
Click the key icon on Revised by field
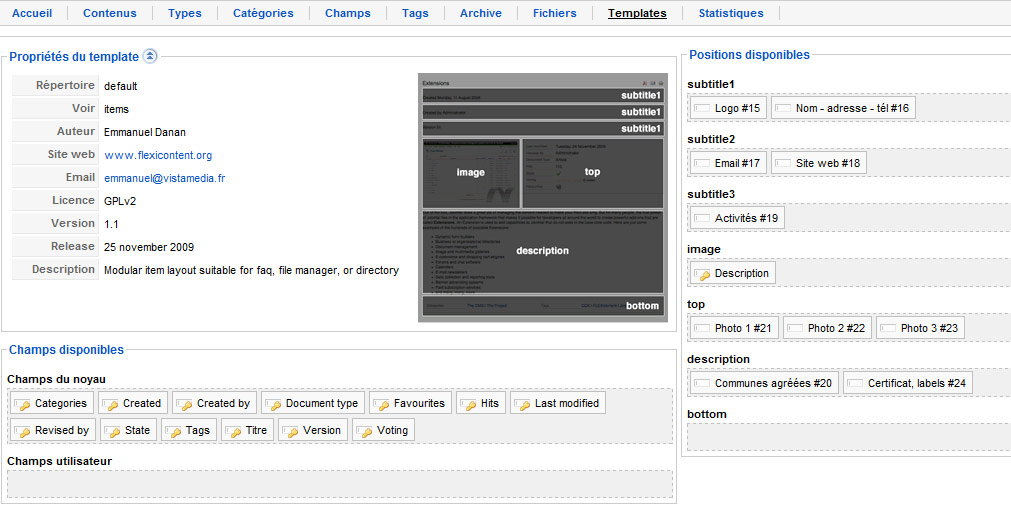[x=24, y=431]
